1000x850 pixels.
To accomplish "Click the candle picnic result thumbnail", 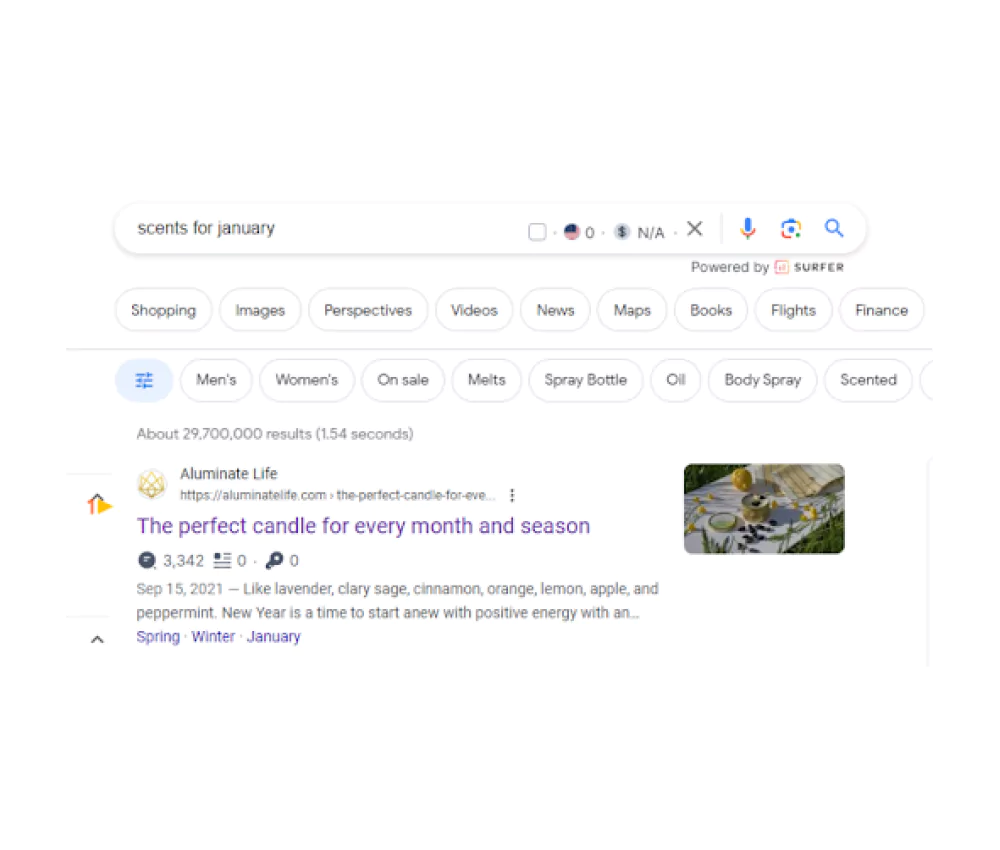I will tap(764, 509).
